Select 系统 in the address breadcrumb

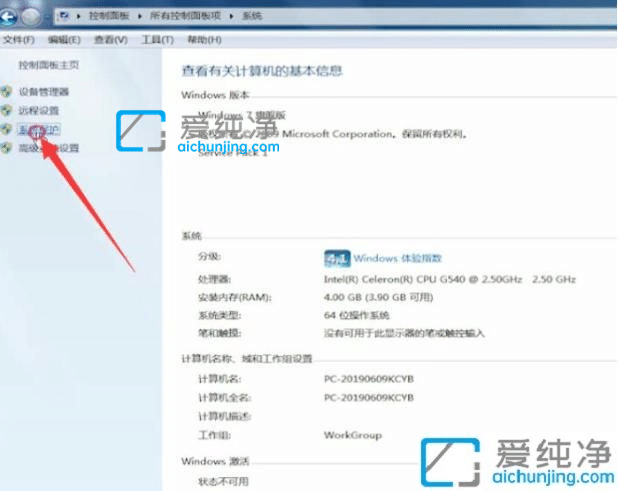[252, 16]
